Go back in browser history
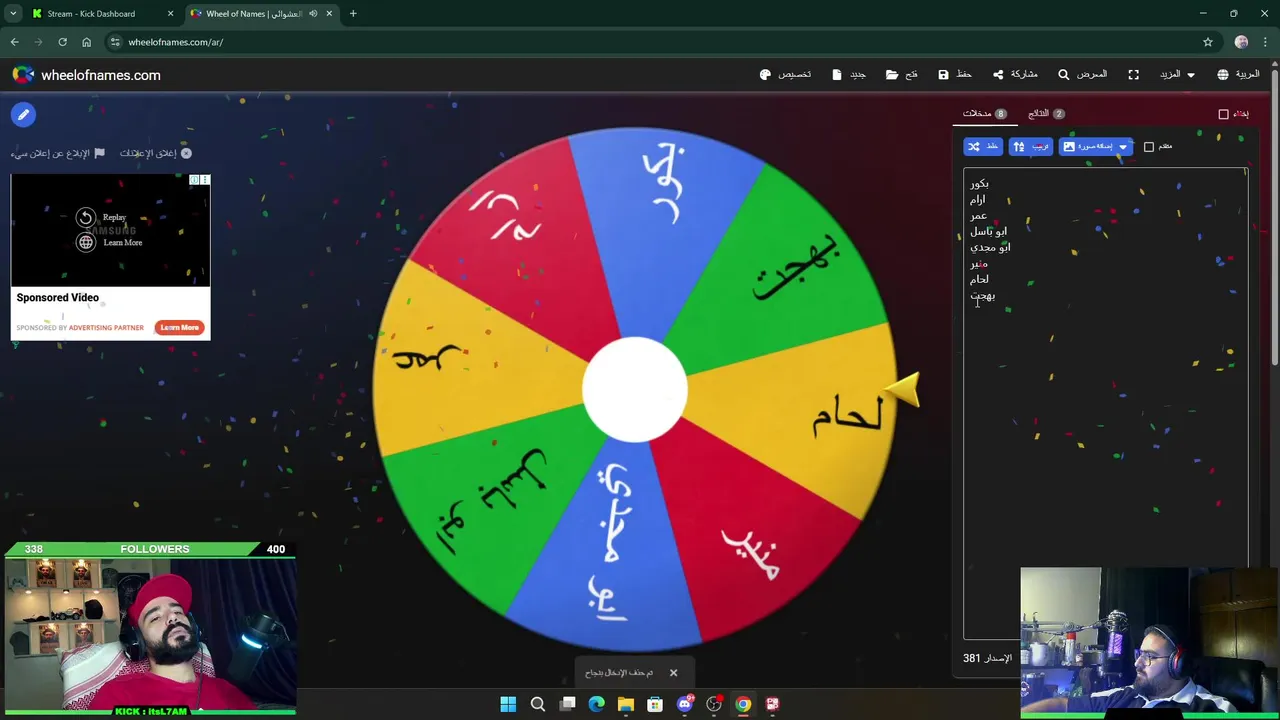 click(x=14, y=42)
